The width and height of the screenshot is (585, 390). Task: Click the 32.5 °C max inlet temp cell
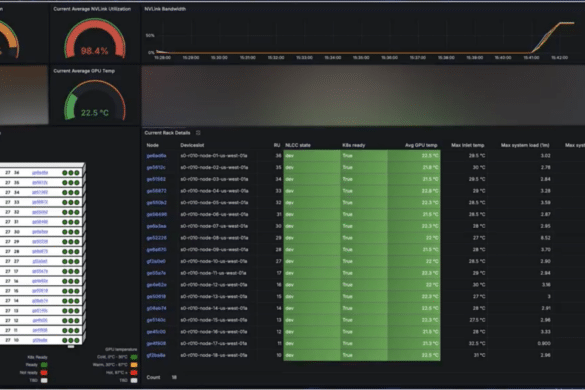477,343
